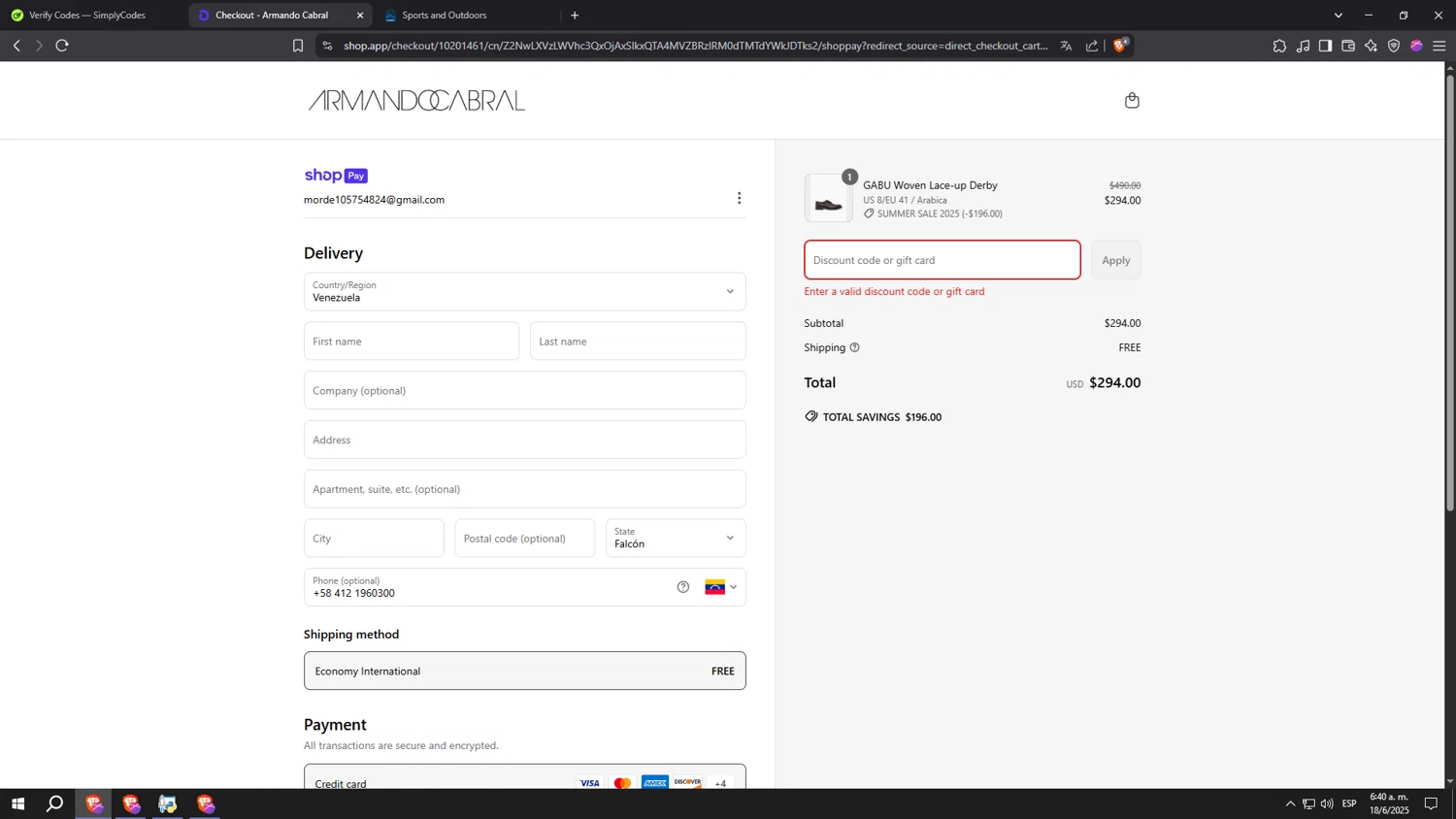
Task: Click the Apartment, suite field
Action: [524, 489]
